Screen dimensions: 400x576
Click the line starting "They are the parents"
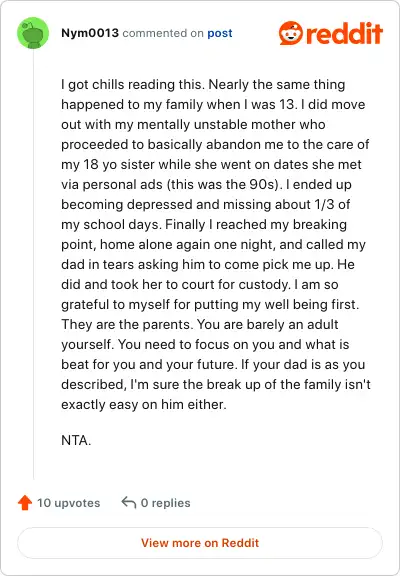200,324
